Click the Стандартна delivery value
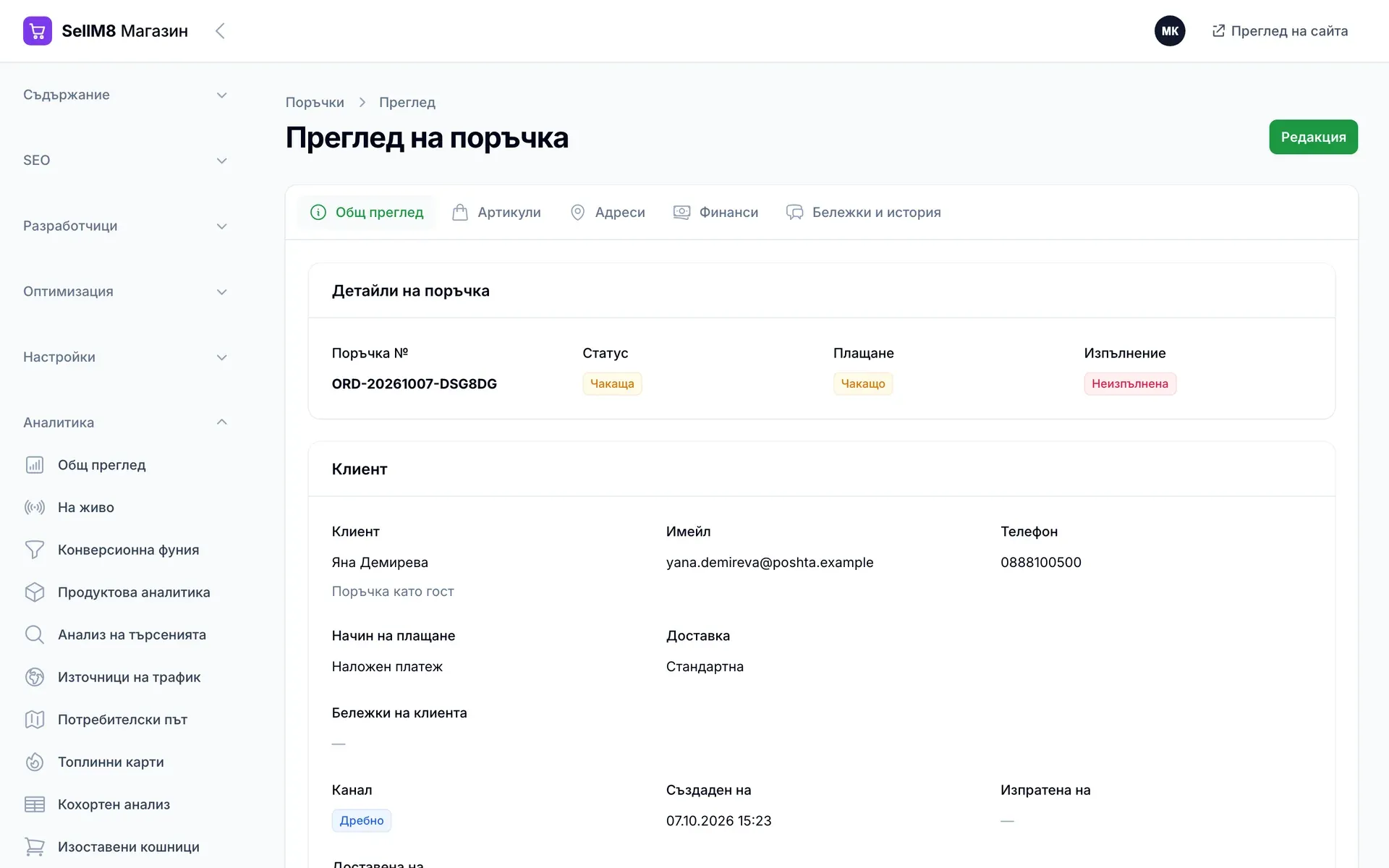 [705, 666]
